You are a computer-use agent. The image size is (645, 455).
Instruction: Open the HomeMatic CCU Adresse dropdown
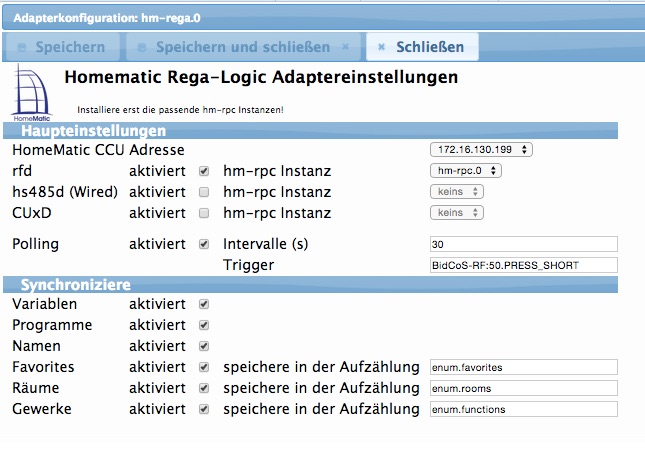tap(482, 150)
